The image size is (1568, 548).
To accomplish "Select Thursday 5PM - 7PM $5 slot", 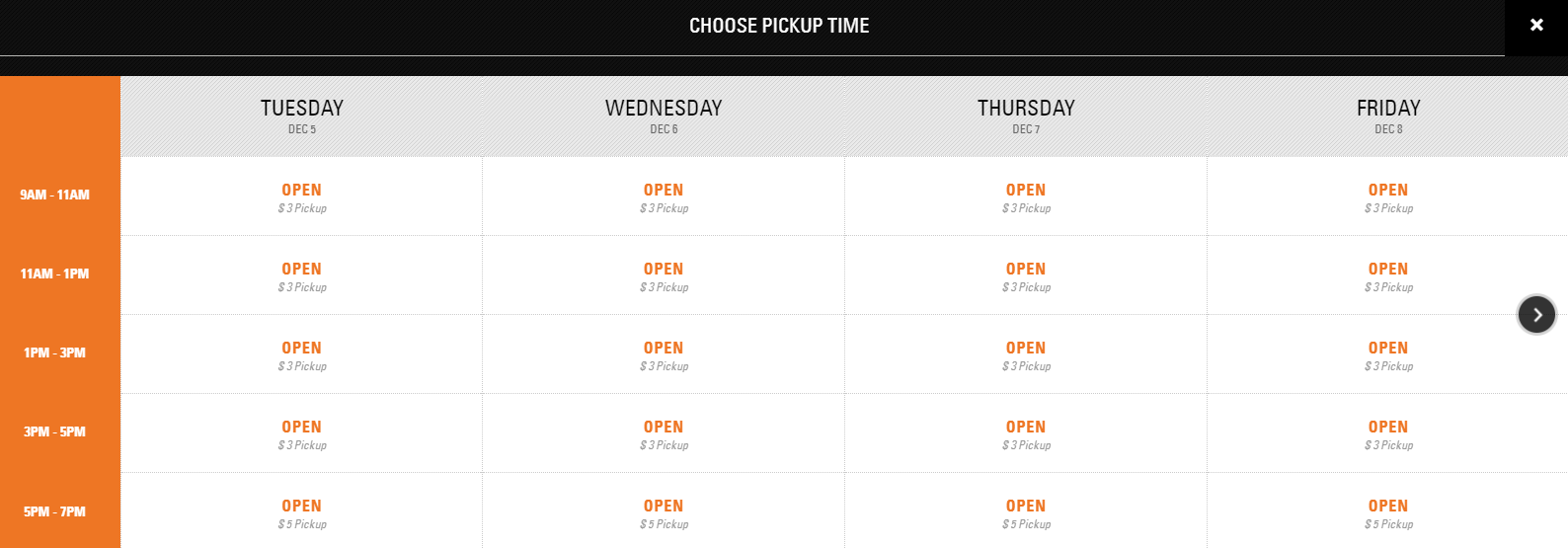I will click(1026, 512).
